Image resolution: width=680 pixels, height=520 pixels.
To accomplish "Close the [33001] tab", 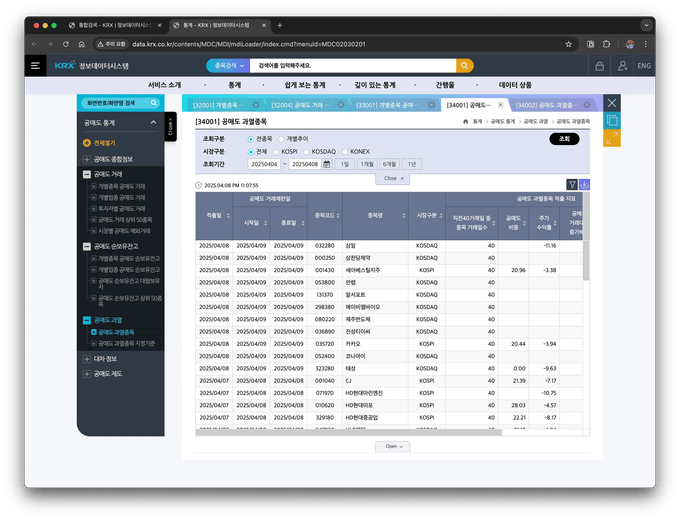I will coord(431,105).
